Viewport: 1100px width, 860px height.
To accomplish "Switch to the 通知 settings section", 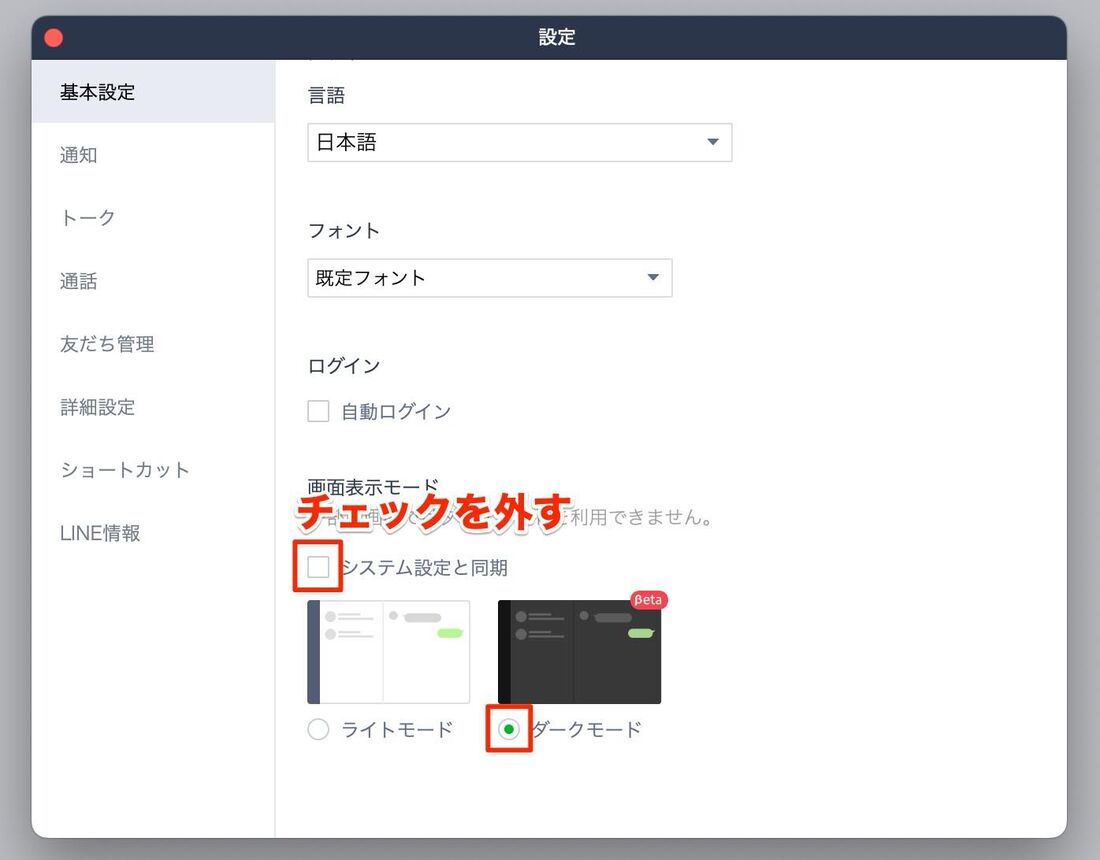I will (x=78, y=155).
